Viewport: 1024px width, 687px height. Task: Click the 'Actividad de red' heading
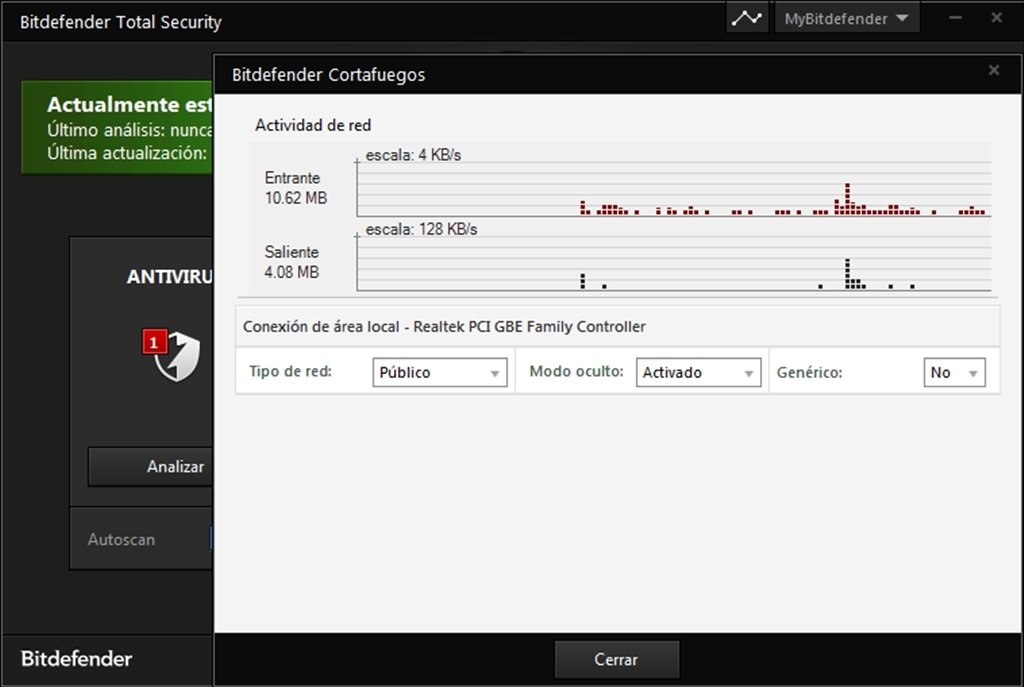313,125
